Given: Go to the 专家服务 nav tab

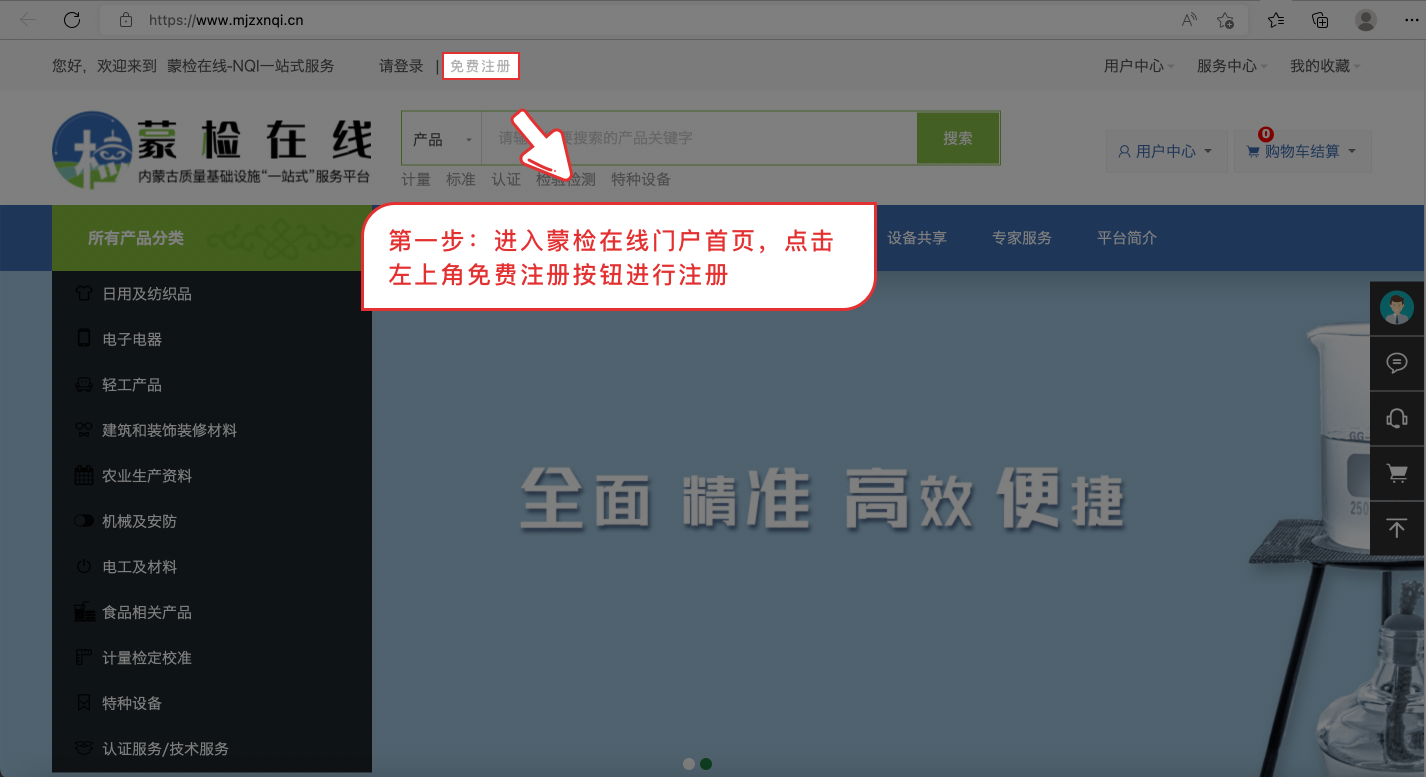Looking at the screenshot, I should pyautogui.click(x=1022, y=238).
